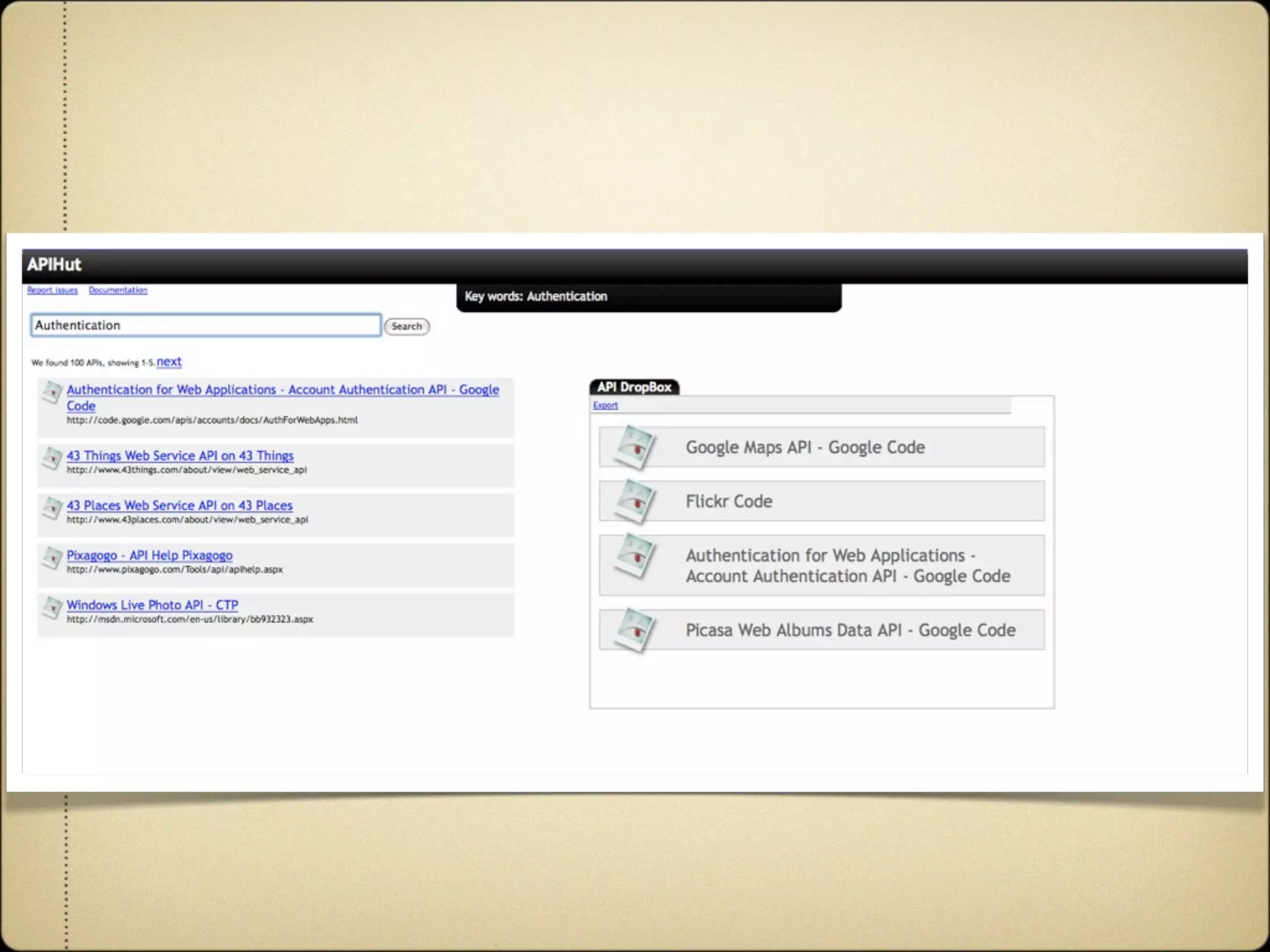This screenshot has height=952, width=1270.
Task: Go to next results page
Action: pos(169,361)
